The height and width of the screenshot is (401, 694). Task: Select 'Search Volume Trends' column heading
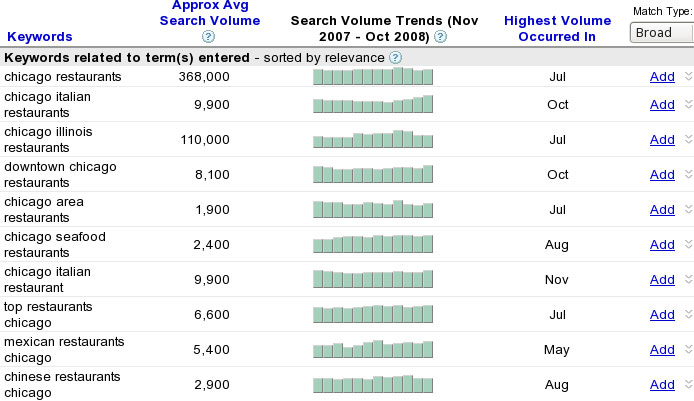pyautogui.click(x=384, y=29)
